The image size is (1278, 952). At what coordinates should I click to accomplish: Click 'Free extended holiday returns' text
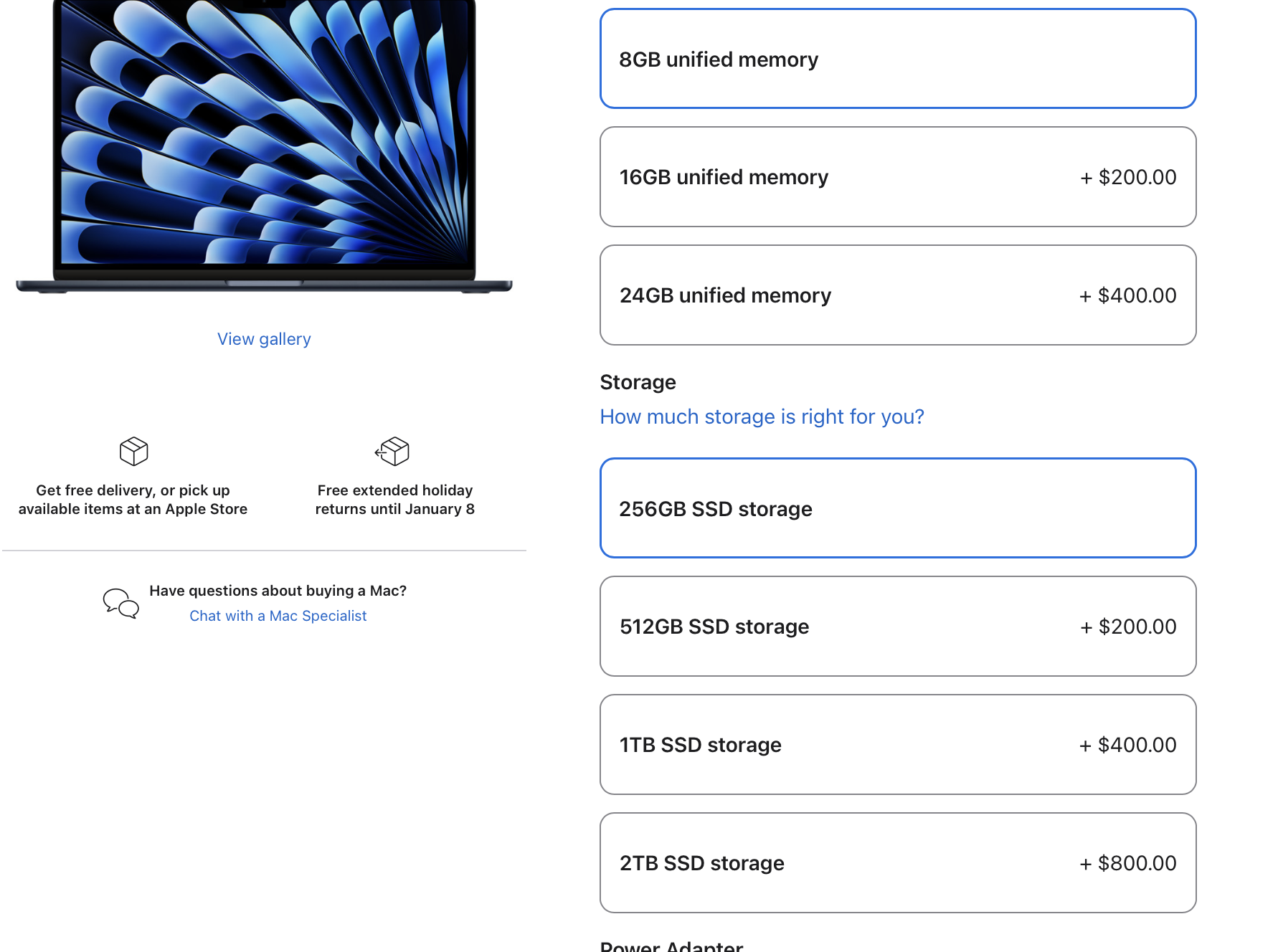click(395, 500)
